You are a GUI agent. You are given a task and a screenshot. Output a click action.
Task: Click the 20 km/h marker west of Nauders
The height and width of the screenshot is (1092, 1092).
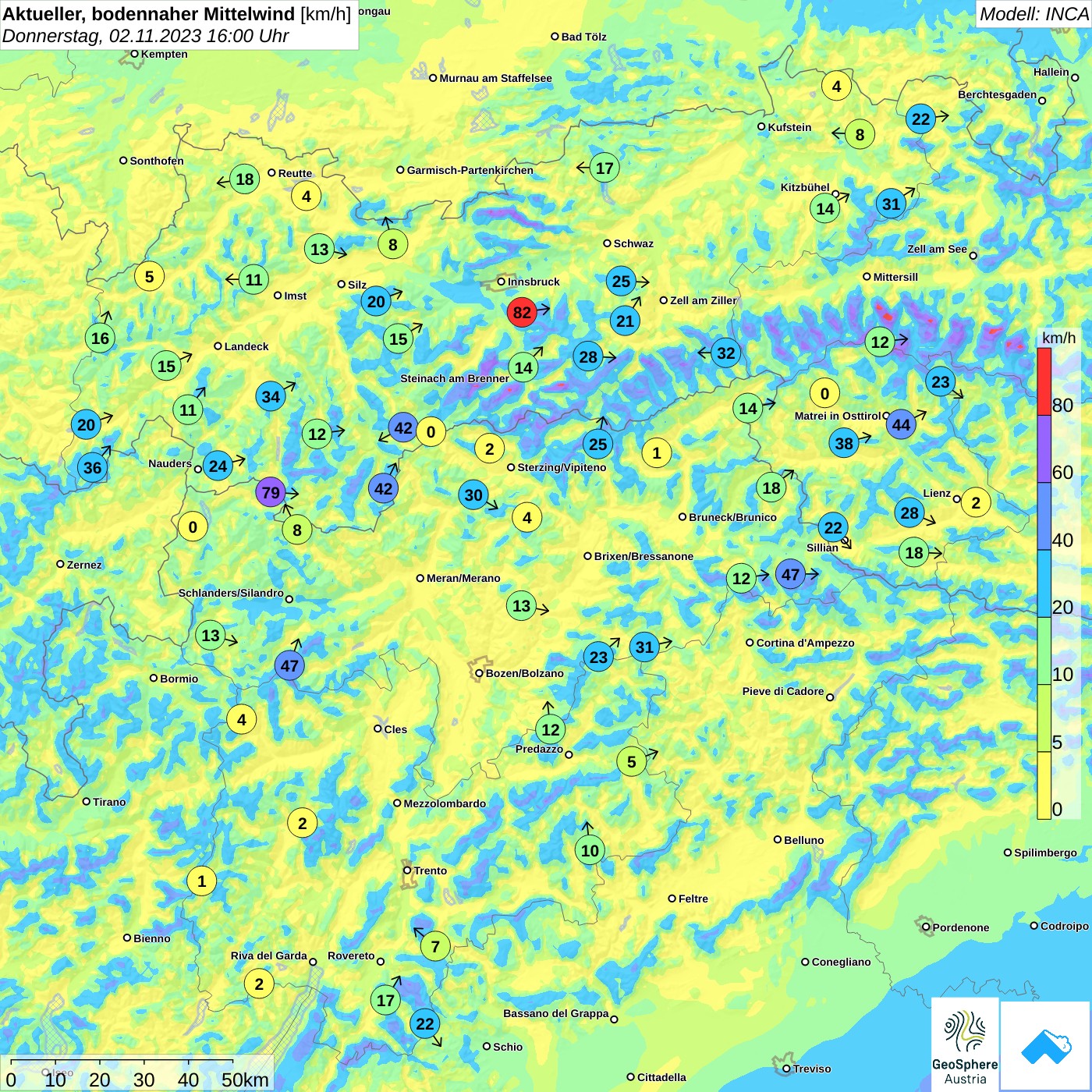click(86, 425)
